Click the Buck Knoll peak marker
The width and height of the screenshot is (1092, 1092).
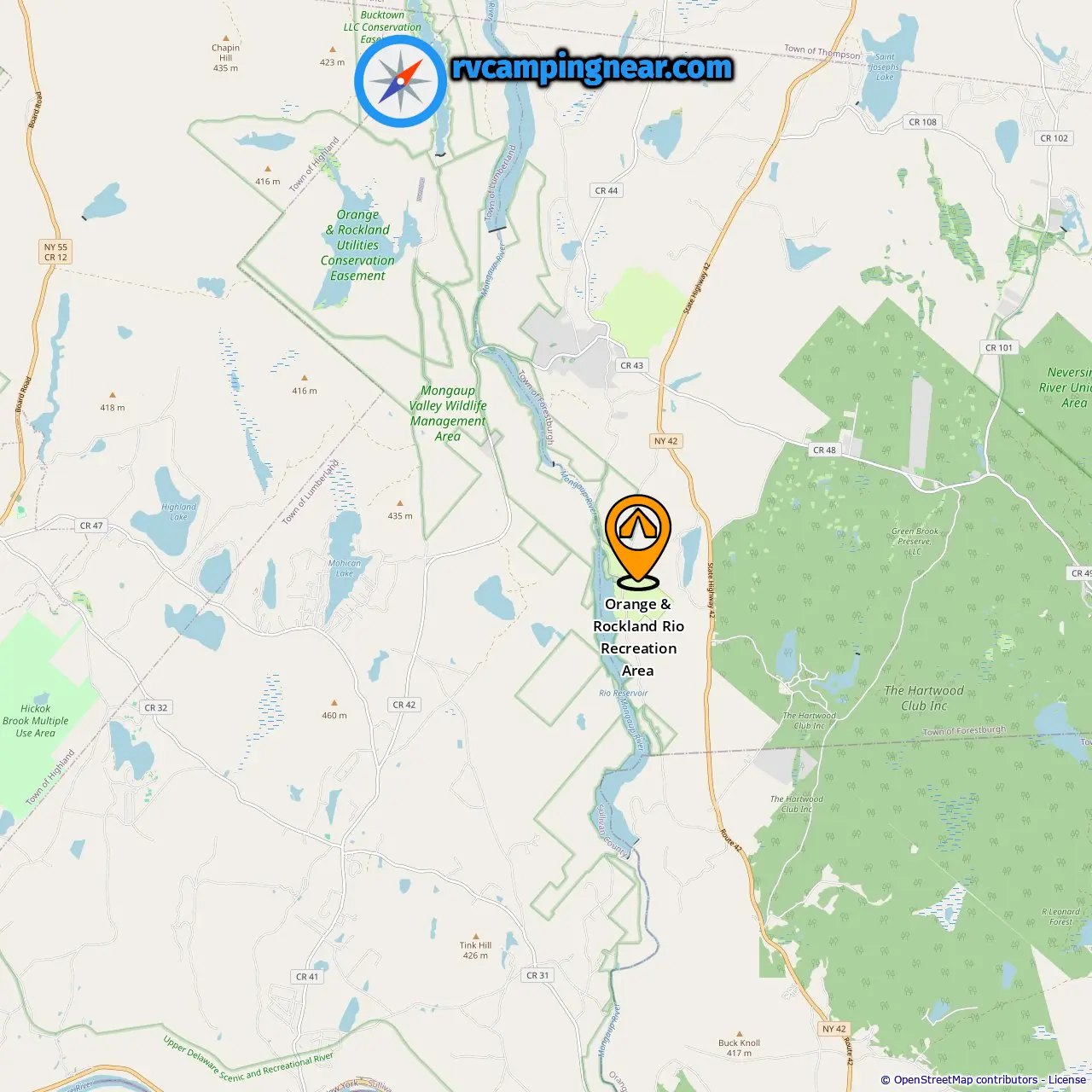[739, 1033]
